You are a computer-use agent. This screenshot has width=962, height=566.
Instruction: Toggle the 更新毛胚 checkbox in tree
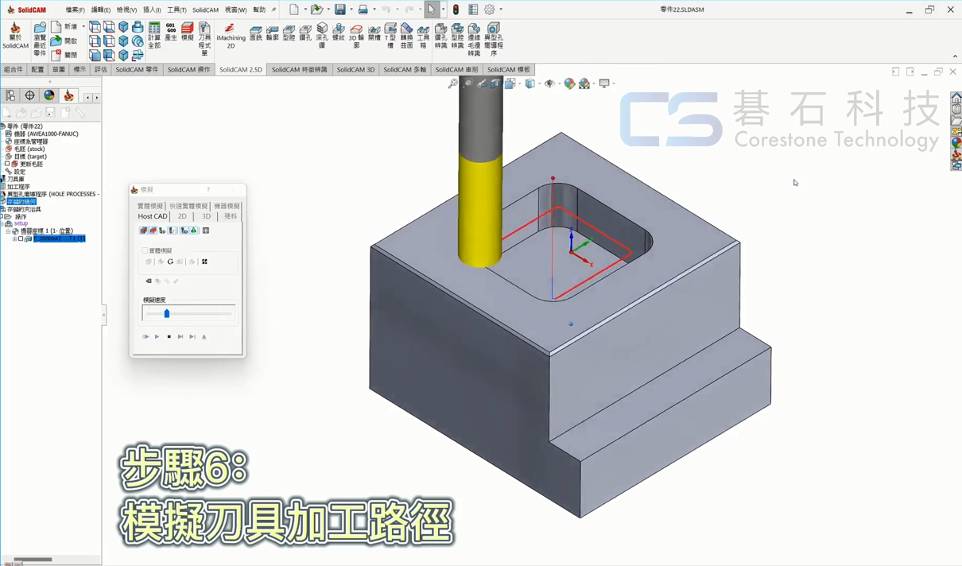point(7,164)
